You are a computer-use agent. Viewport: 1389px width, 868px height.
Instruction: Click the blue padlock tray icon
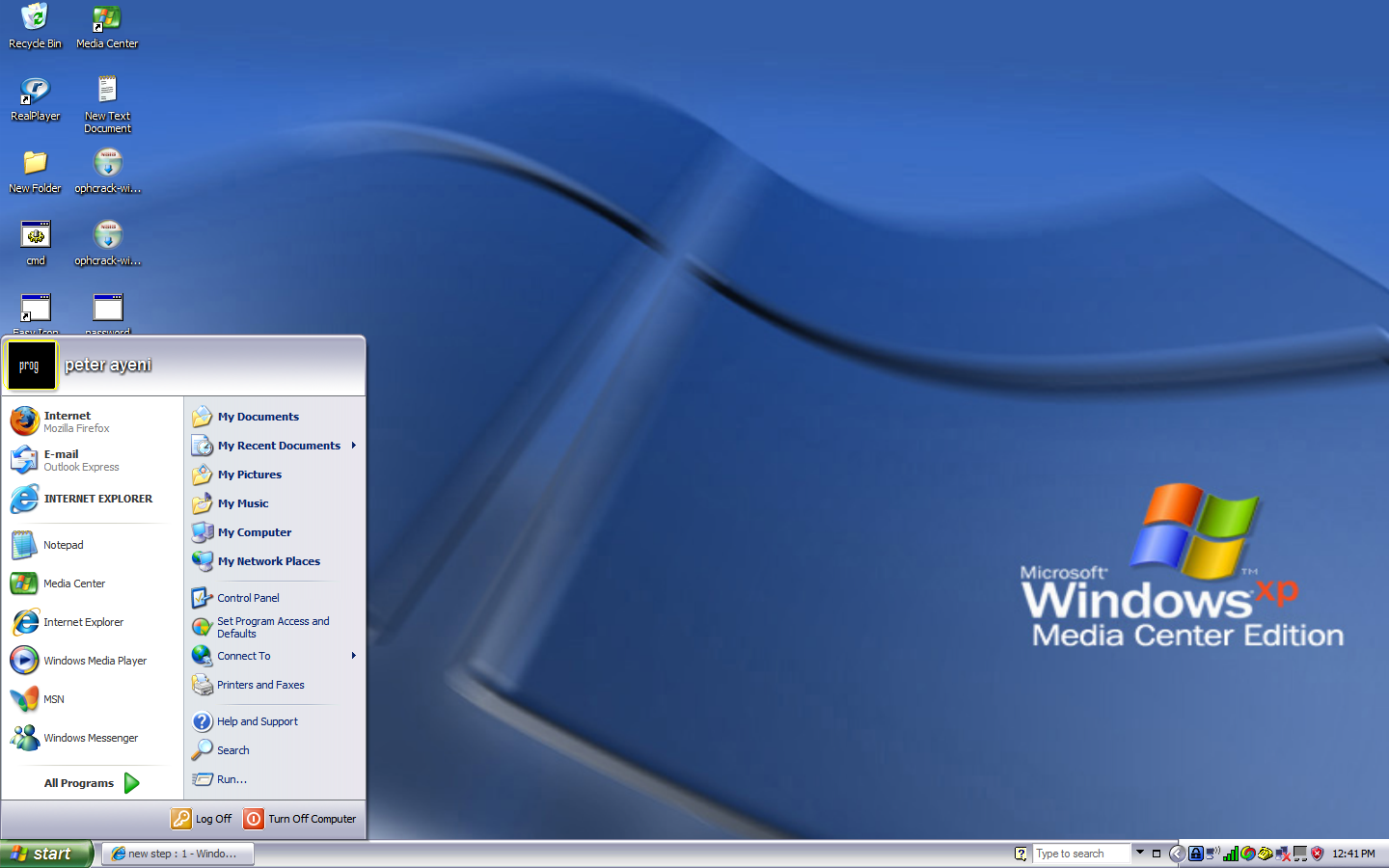pyautogui.click(x=1196, y=854)
